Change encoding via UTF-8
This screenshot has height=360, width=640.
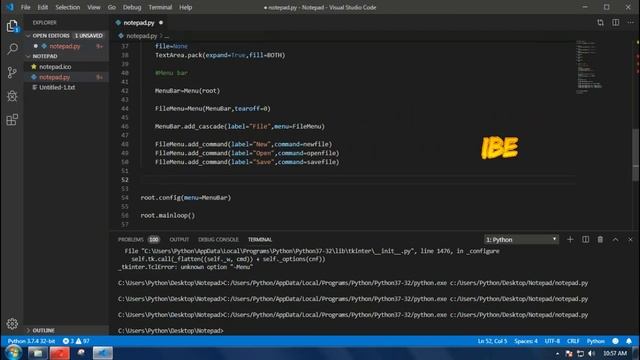552,341
